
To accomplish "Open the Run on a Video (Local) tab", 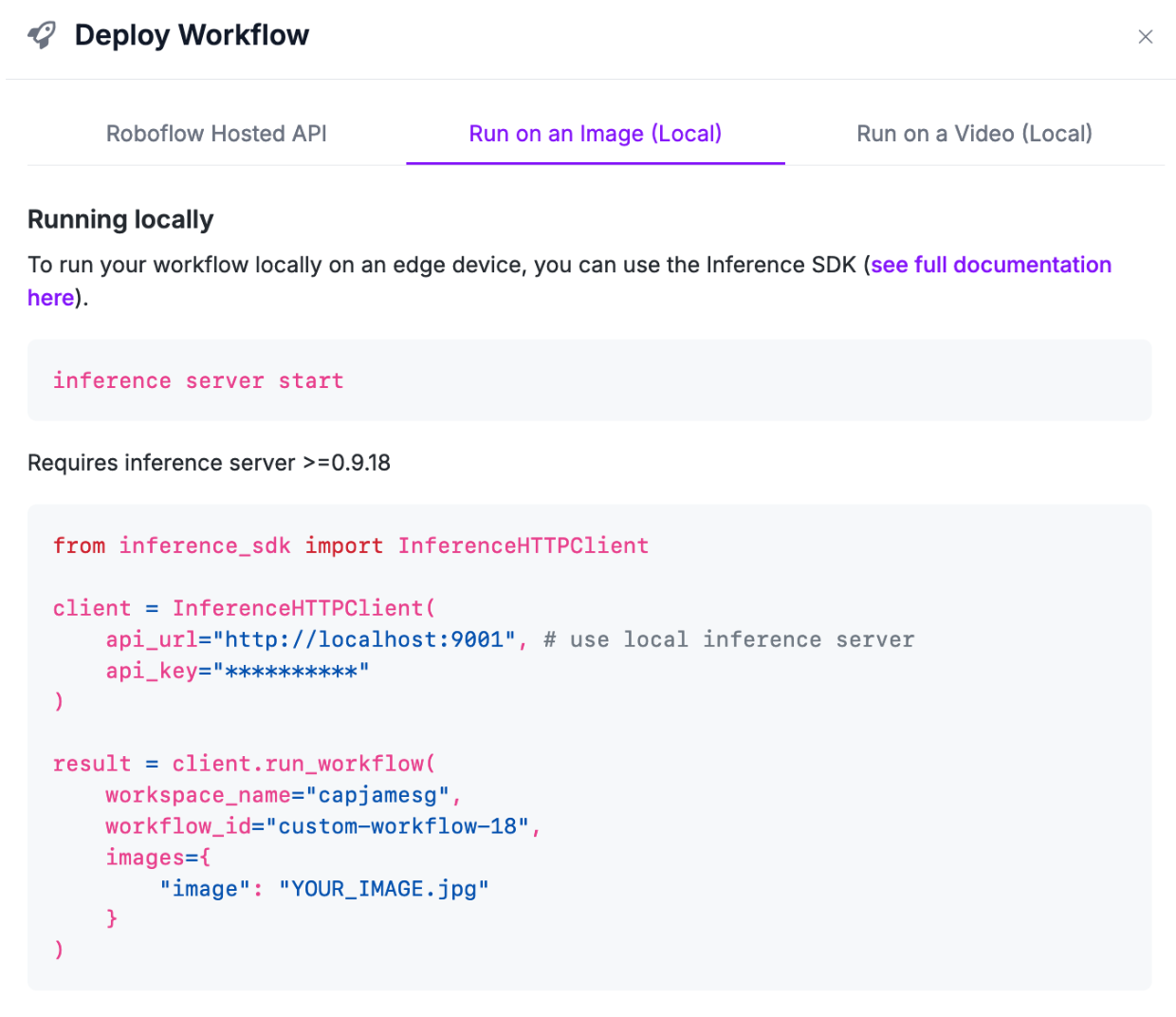I will pyautogui.click(x=974, y=134).
